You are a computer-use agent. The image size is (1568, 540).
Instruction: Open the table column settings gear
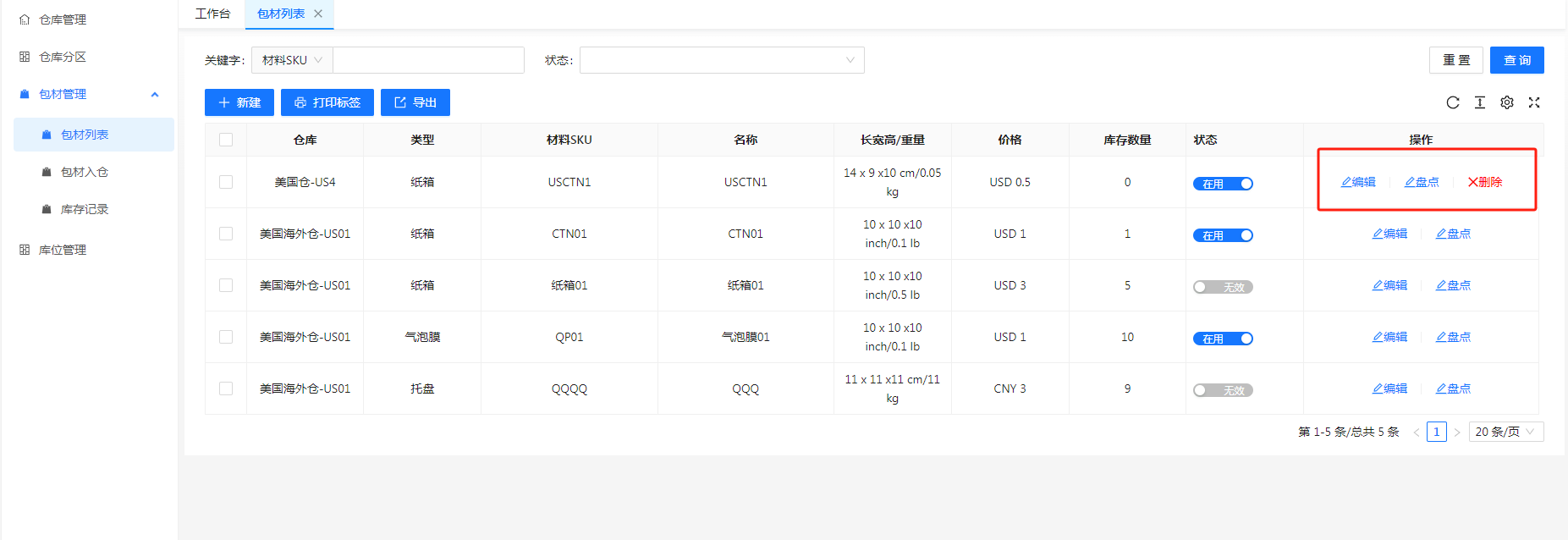[x=1506, y=102]
